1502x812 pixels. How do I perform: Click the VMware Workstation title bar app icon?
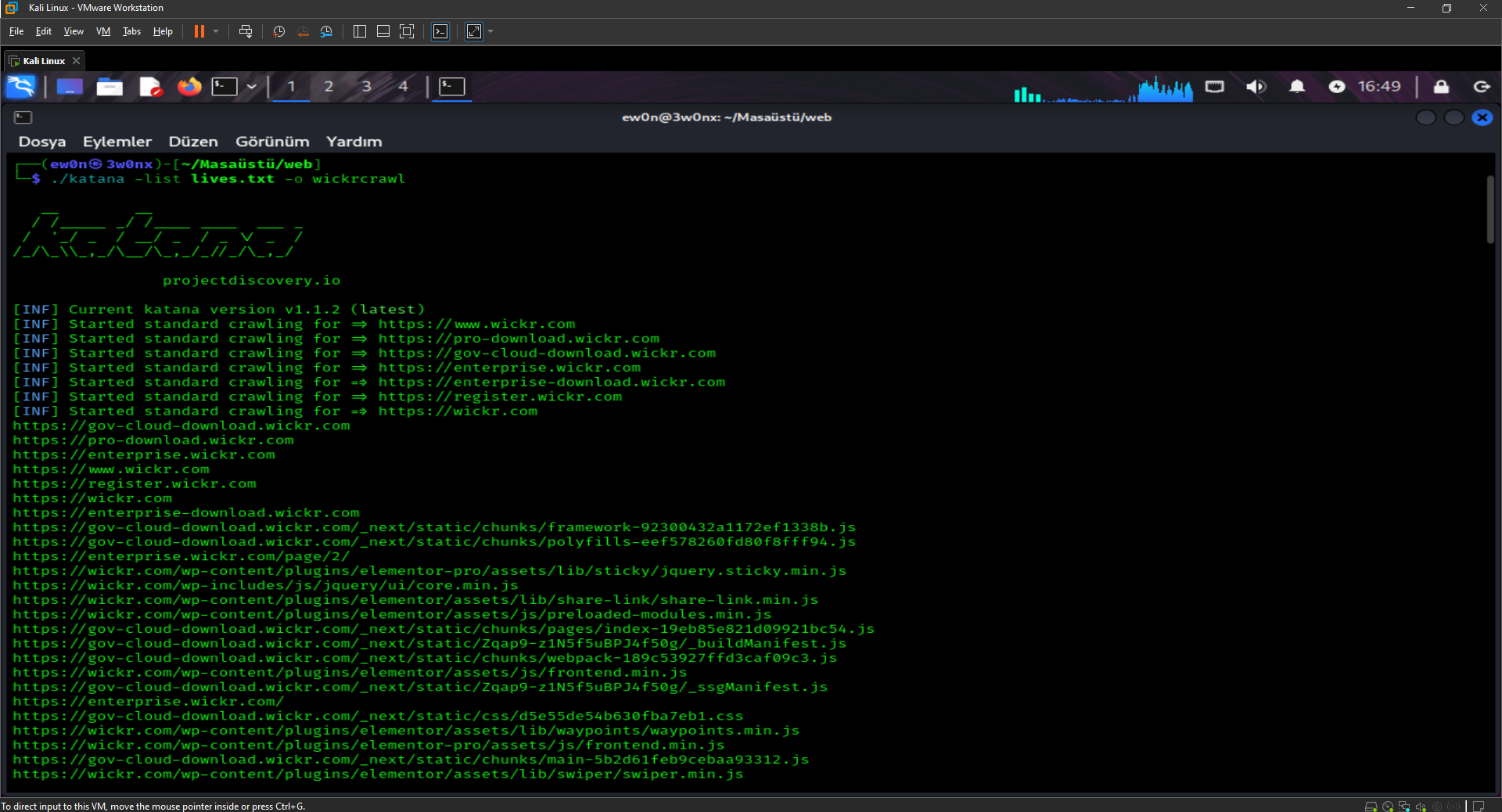pyautogui.click(x=11, y=8)
